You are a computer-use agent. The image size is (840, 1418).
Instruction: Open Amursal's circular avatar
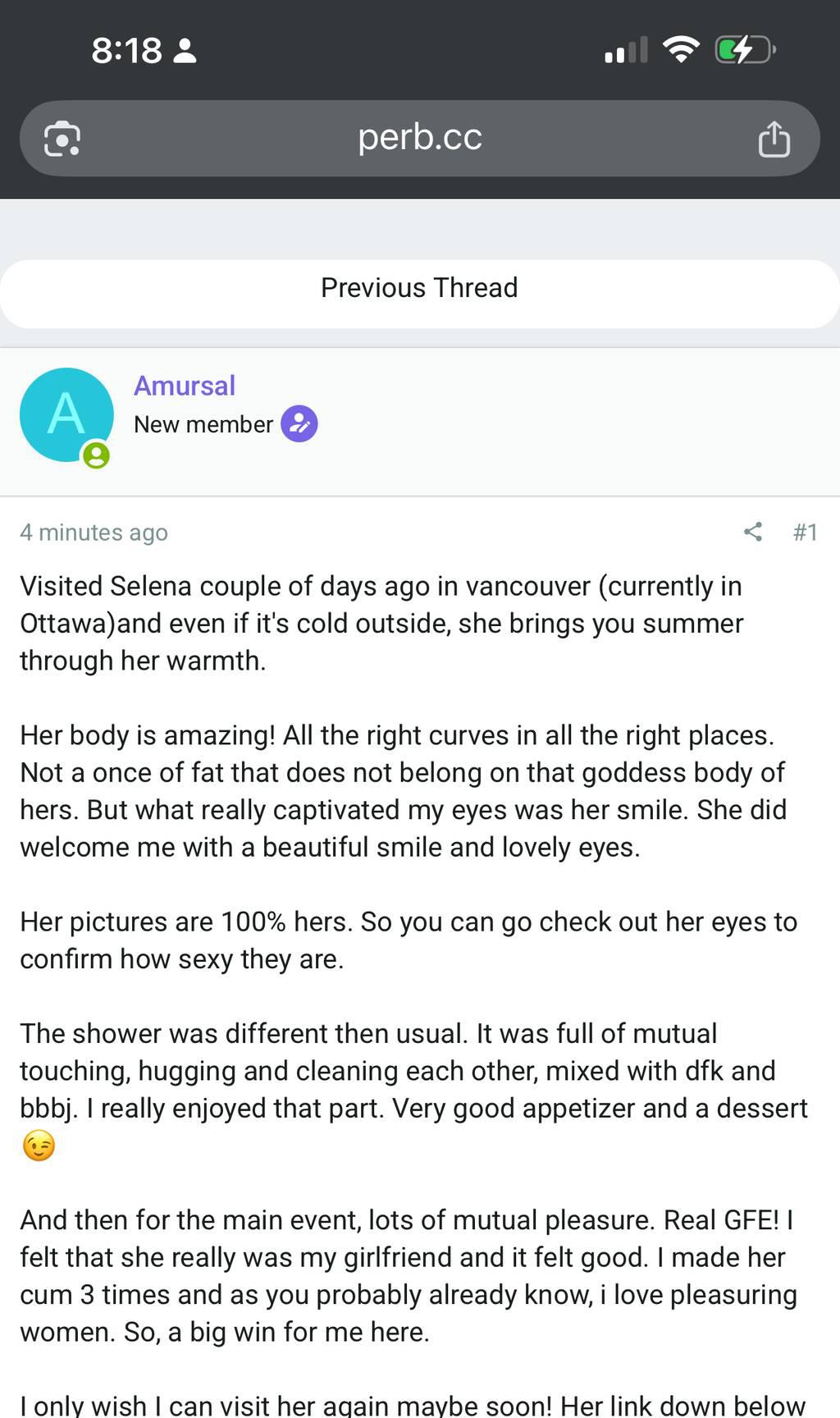click(x=66, y=414)
